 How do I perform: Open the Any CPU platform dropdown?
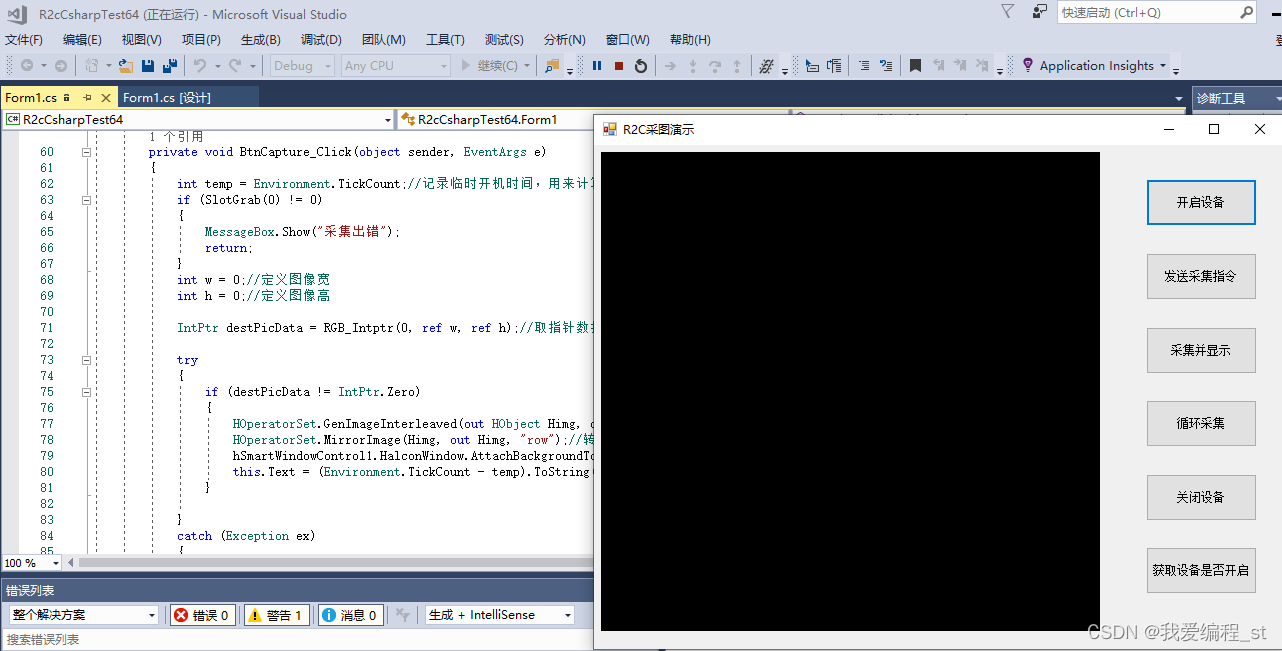click(396, 66)
